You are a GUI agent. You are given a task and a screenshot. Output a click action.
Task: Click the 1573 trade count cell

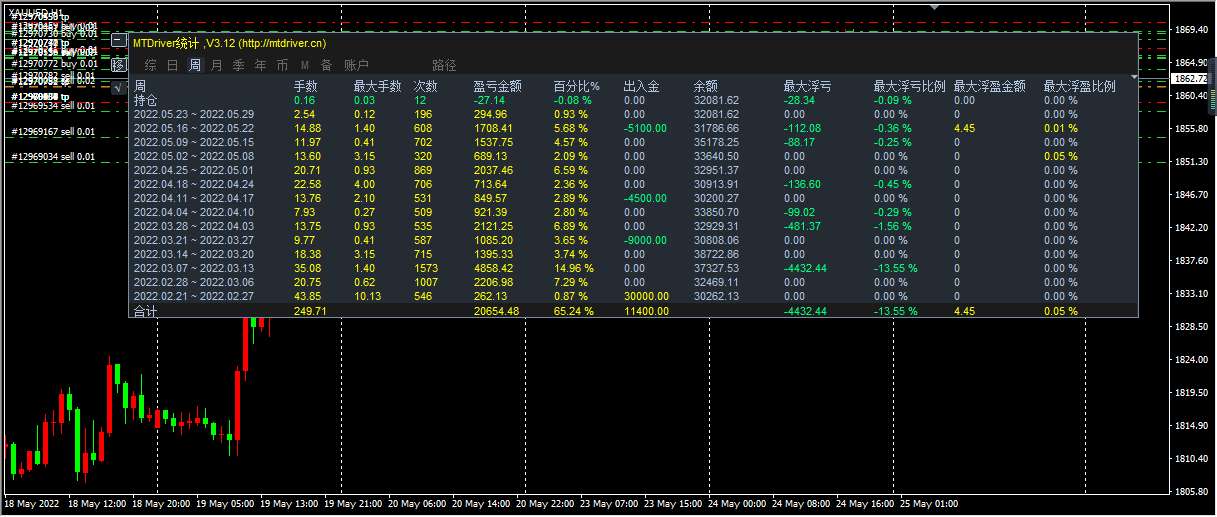tap(427, 268)
